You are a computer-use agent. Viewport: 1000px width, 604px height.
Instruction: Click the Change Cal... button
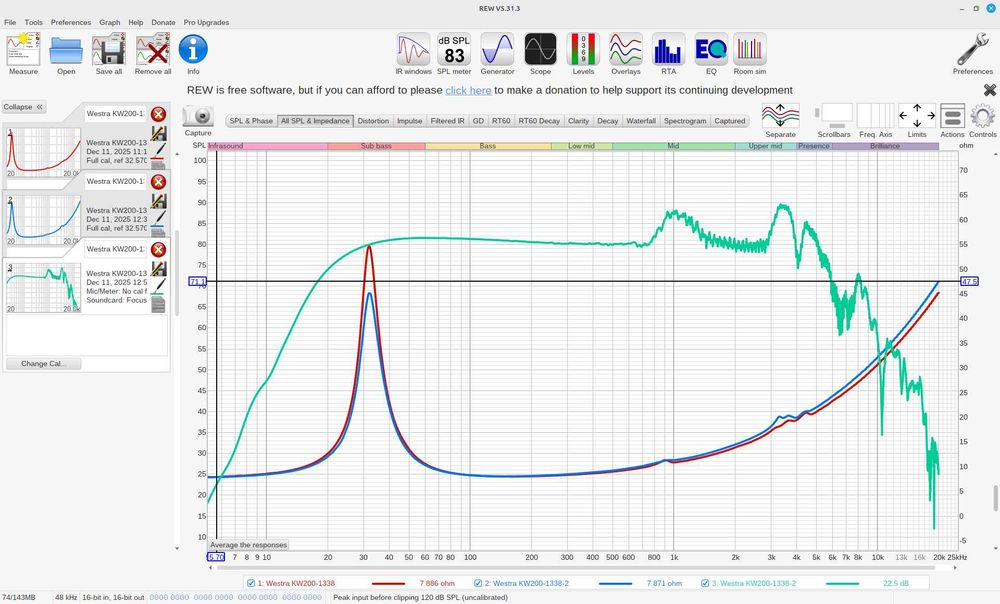pos(44,364)
